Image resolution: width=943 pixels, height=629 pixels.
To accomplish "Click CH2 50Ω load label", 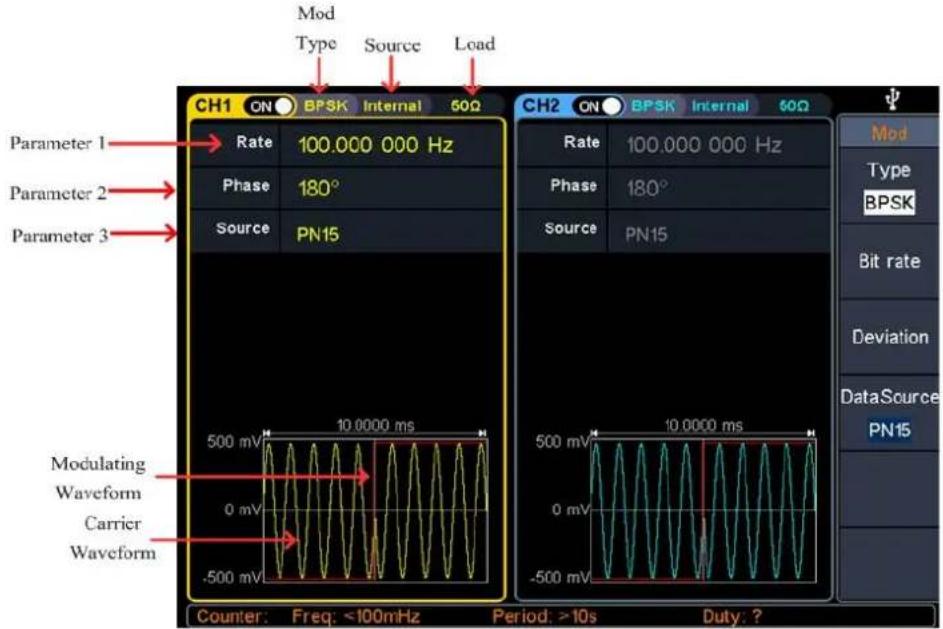I will click(794, 106).
